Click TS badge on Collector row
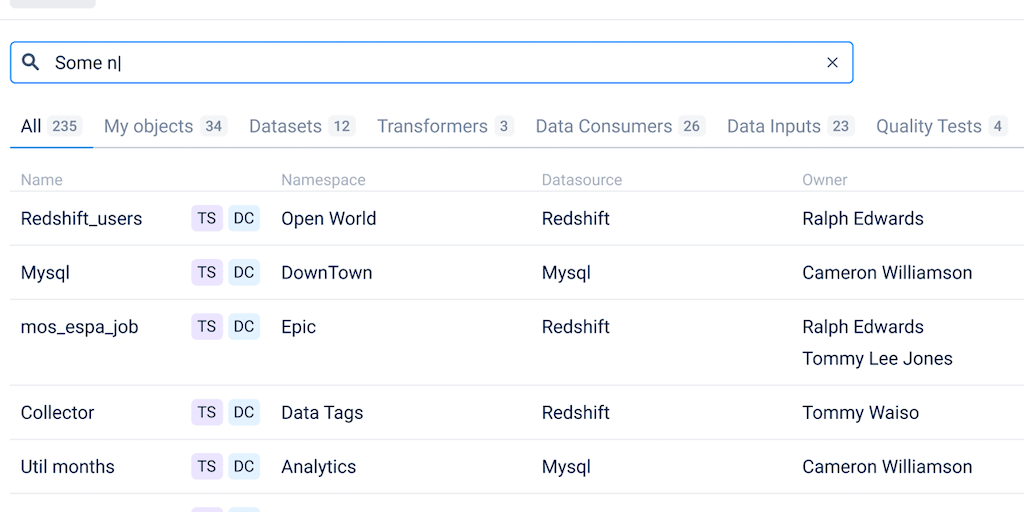Image resolution: width=1024 pixels, height=512 pixels. 207,413
